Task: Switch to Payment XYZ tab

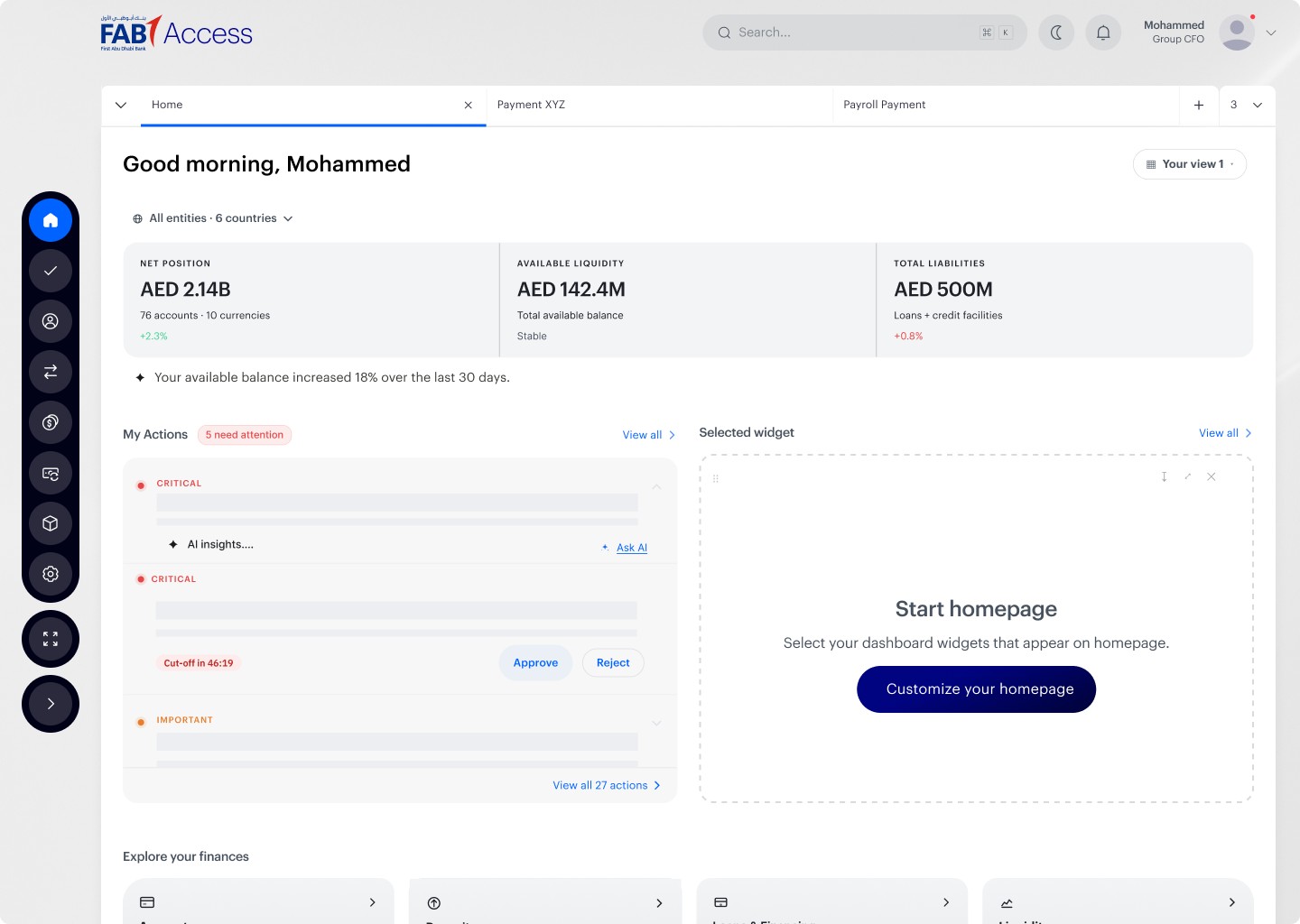Action: coord(659,105)
